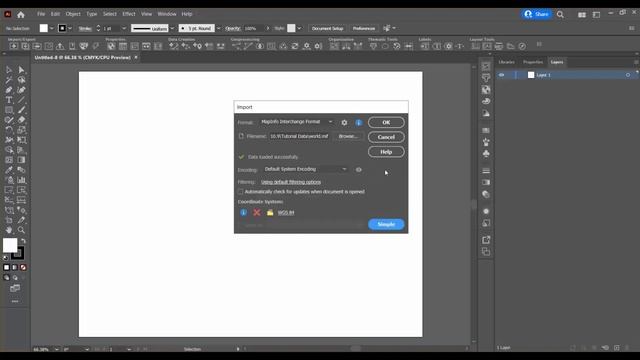Click OK in Import dialog
The image size is (640, 360).
386,122
